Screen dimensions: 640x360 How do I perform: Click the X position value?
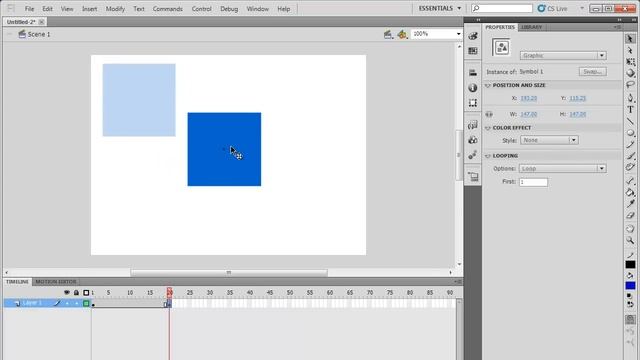click(529, 98)
